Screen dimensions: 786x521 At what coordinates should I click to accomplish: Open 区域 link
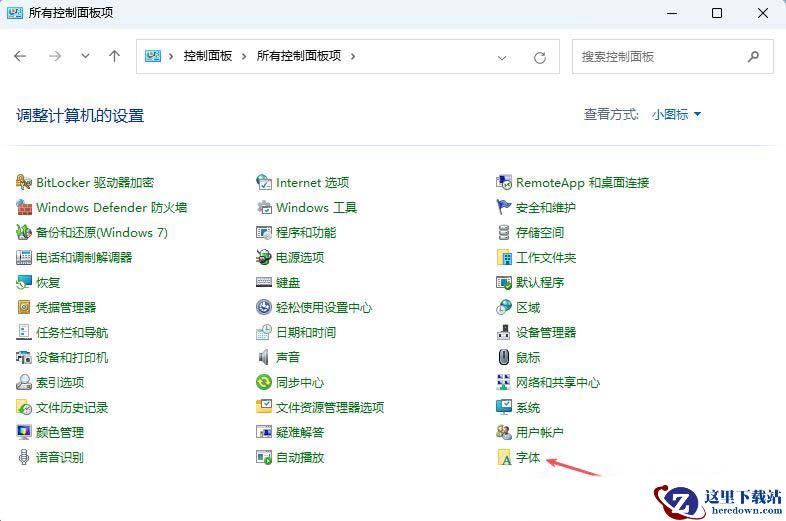(x=528, y=307)
